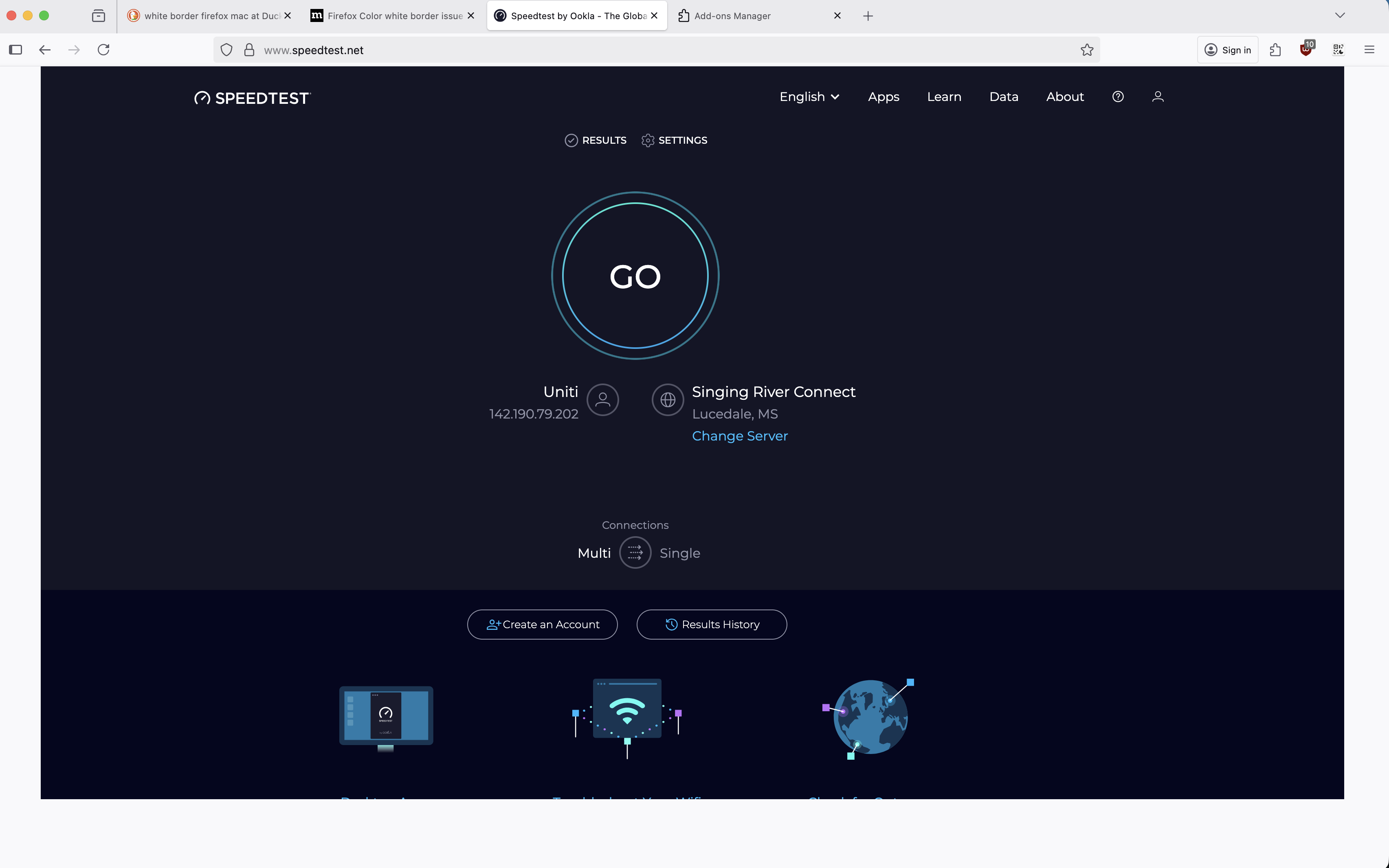
Task: Expand the English language dropdown
Action: coord(809,96)
